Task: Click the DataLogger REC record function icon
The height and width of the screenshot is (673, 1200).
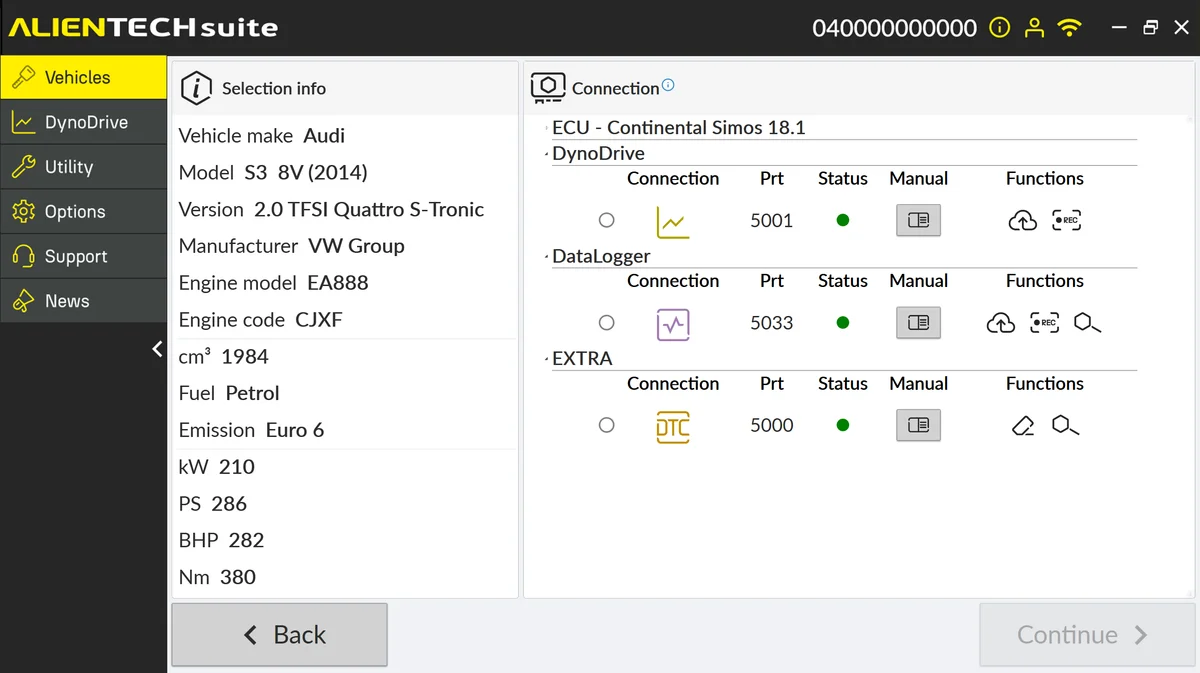Action: [x=1045, y=323]
